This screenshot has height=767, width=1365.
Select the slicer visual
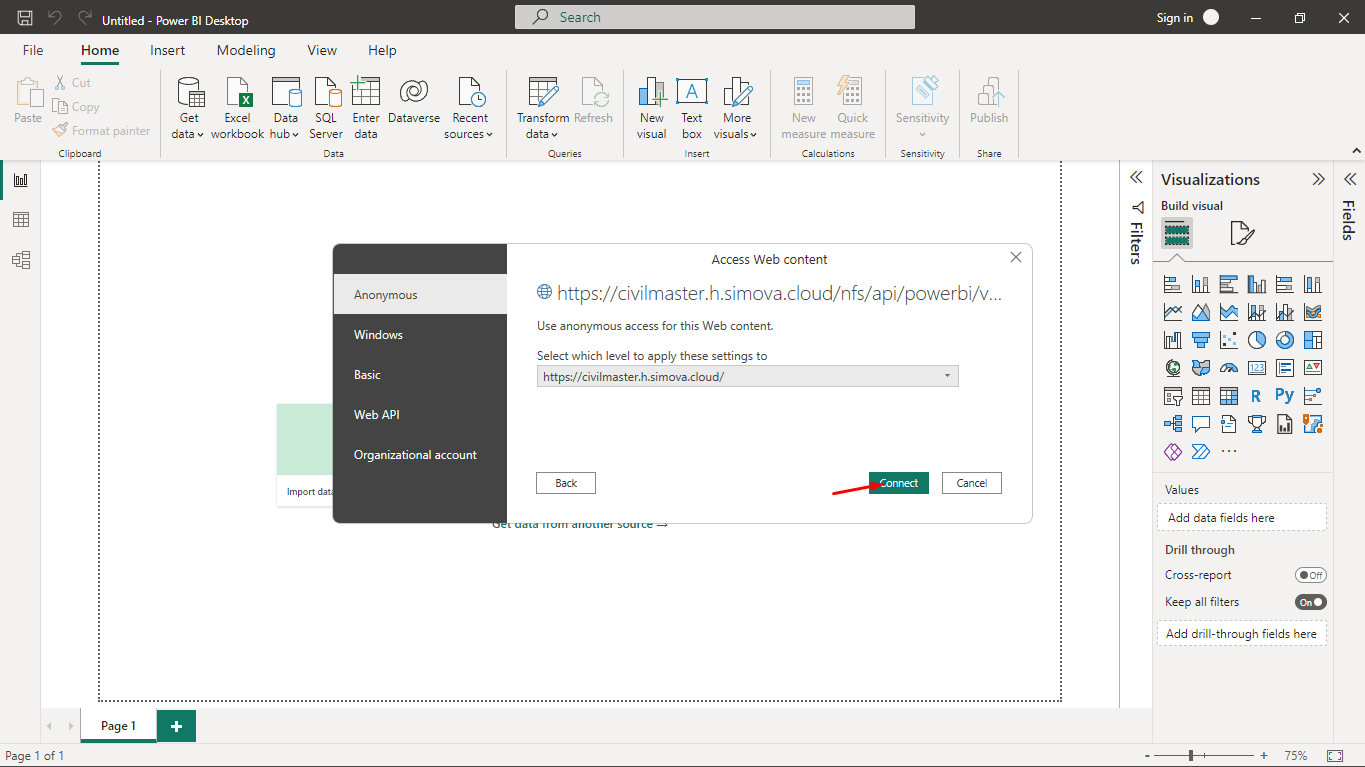point(1173,396)
